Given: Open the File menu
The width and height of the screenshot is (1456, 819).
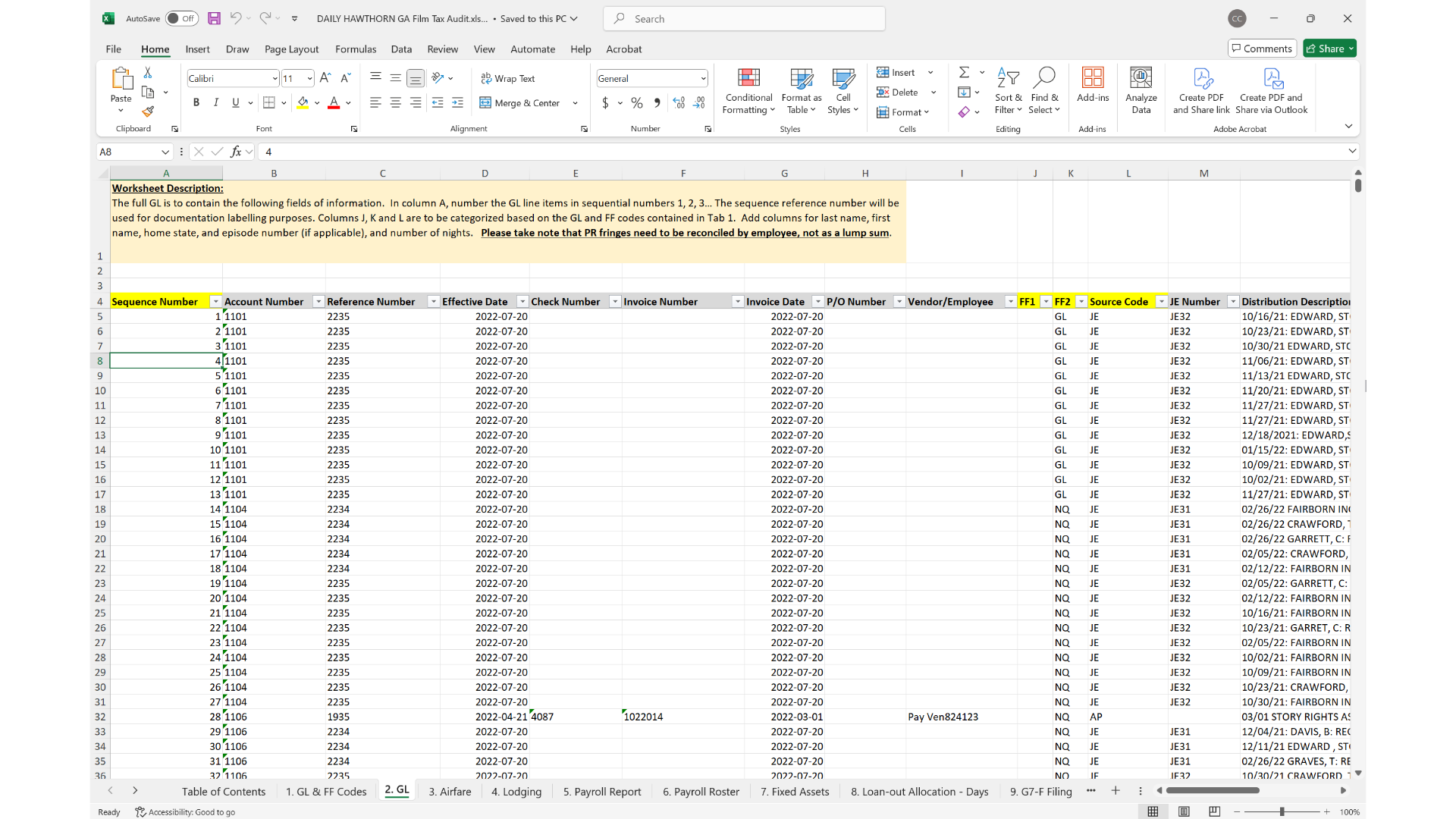Looking at the screenshot, I should click(114, 49).
